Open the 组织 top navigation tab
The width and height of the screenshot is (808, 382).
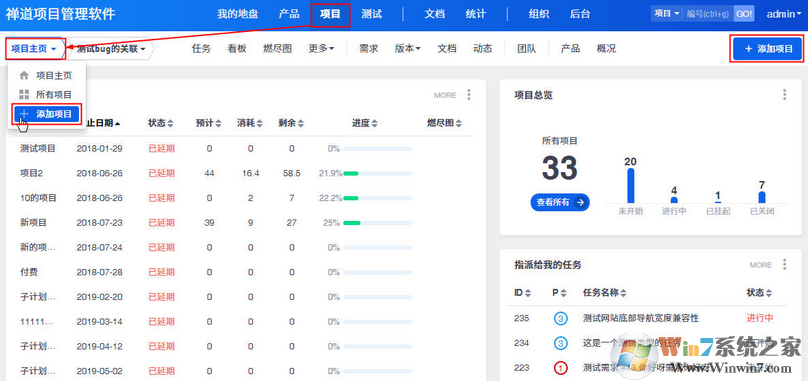tap(538, 14)
